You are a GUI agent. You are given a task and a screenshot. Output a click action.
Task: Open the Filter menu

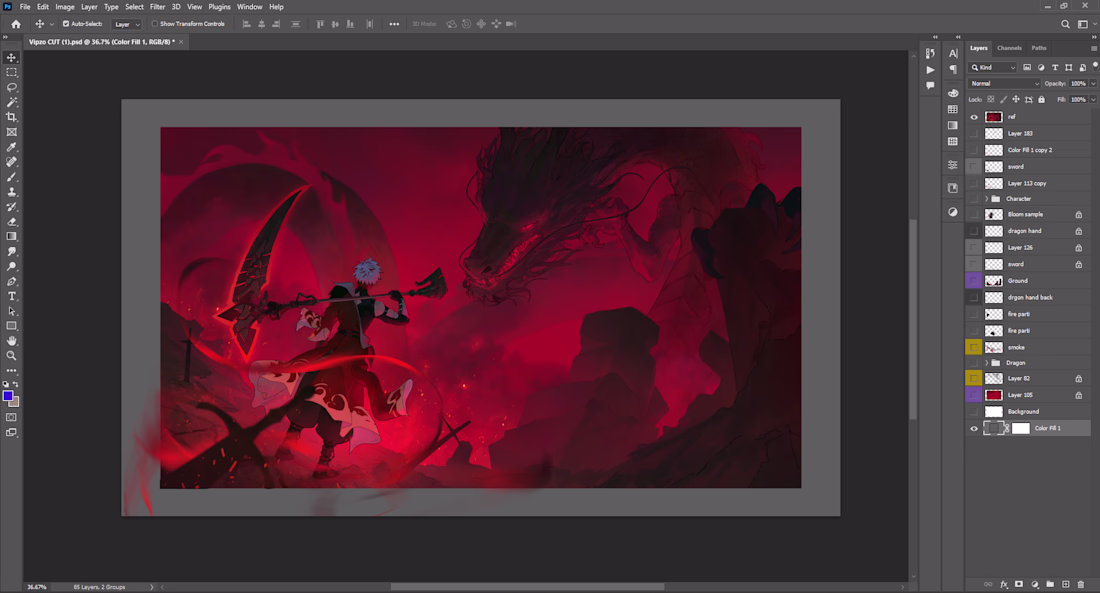(x=157, y=7)
